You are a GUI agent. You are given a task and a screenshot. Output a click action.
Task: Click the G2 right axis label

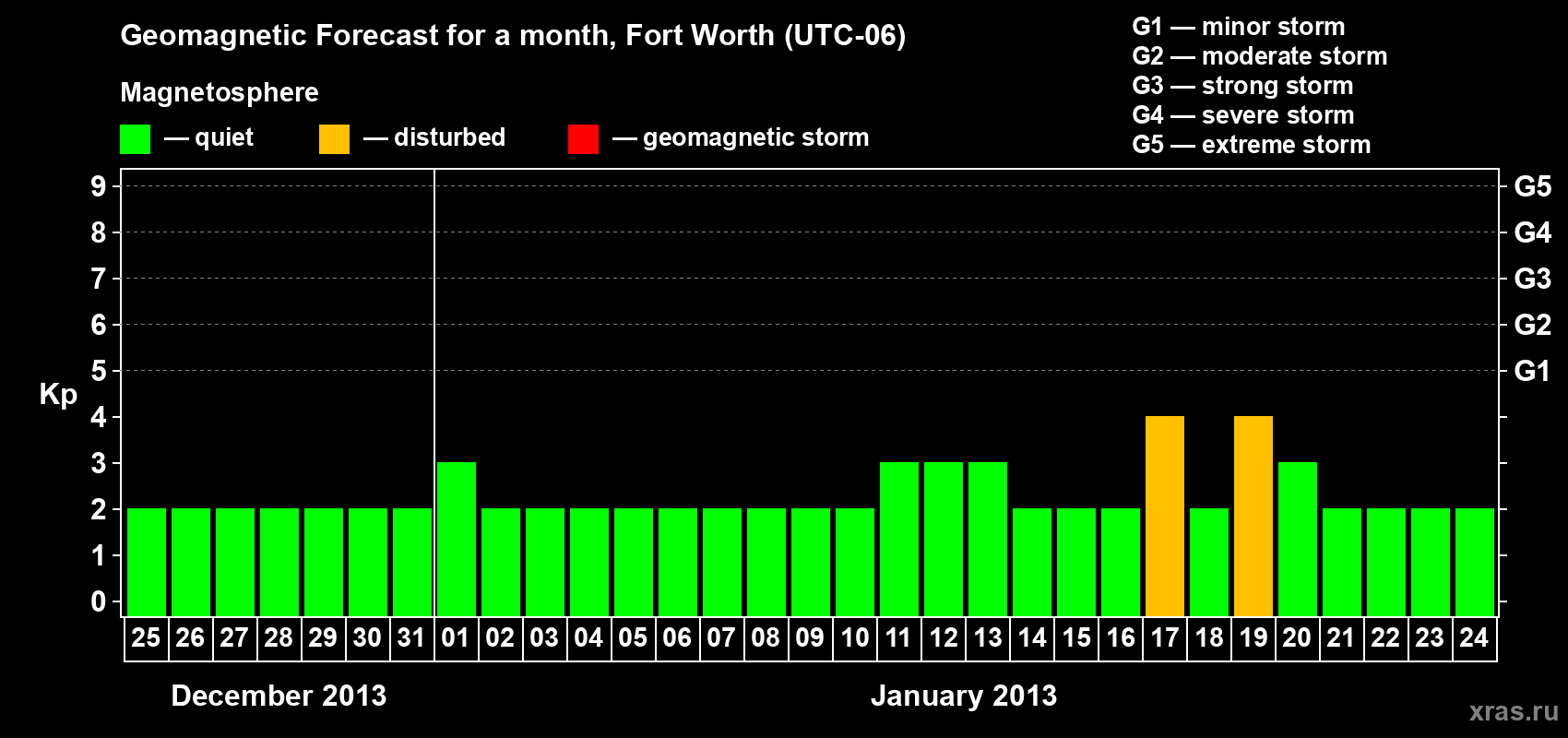click(x=1533, y=325)
